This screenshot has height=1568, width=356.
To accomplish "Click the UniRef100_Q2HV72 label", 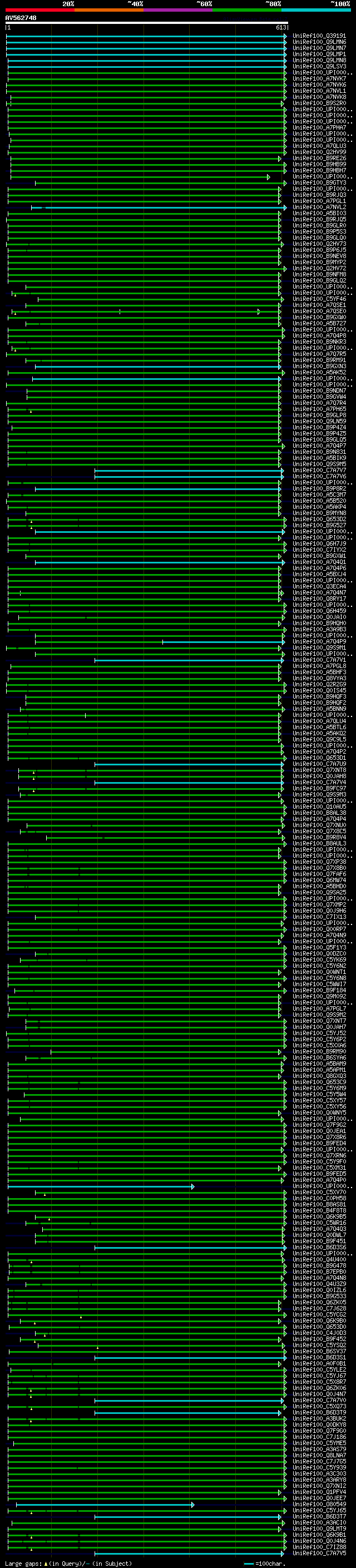I will tap(319, 269).
